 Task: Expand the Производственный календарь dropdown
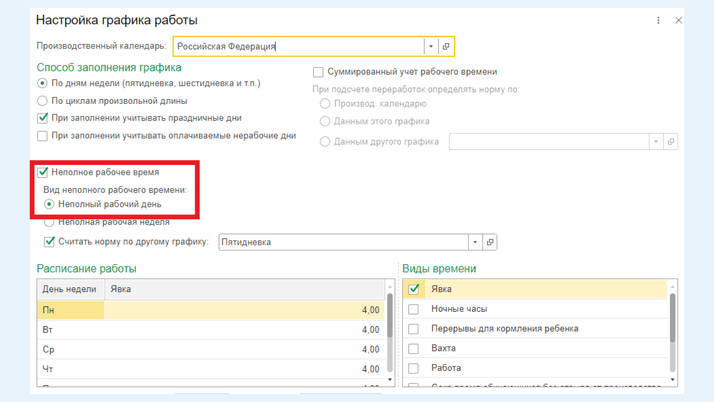431,46
